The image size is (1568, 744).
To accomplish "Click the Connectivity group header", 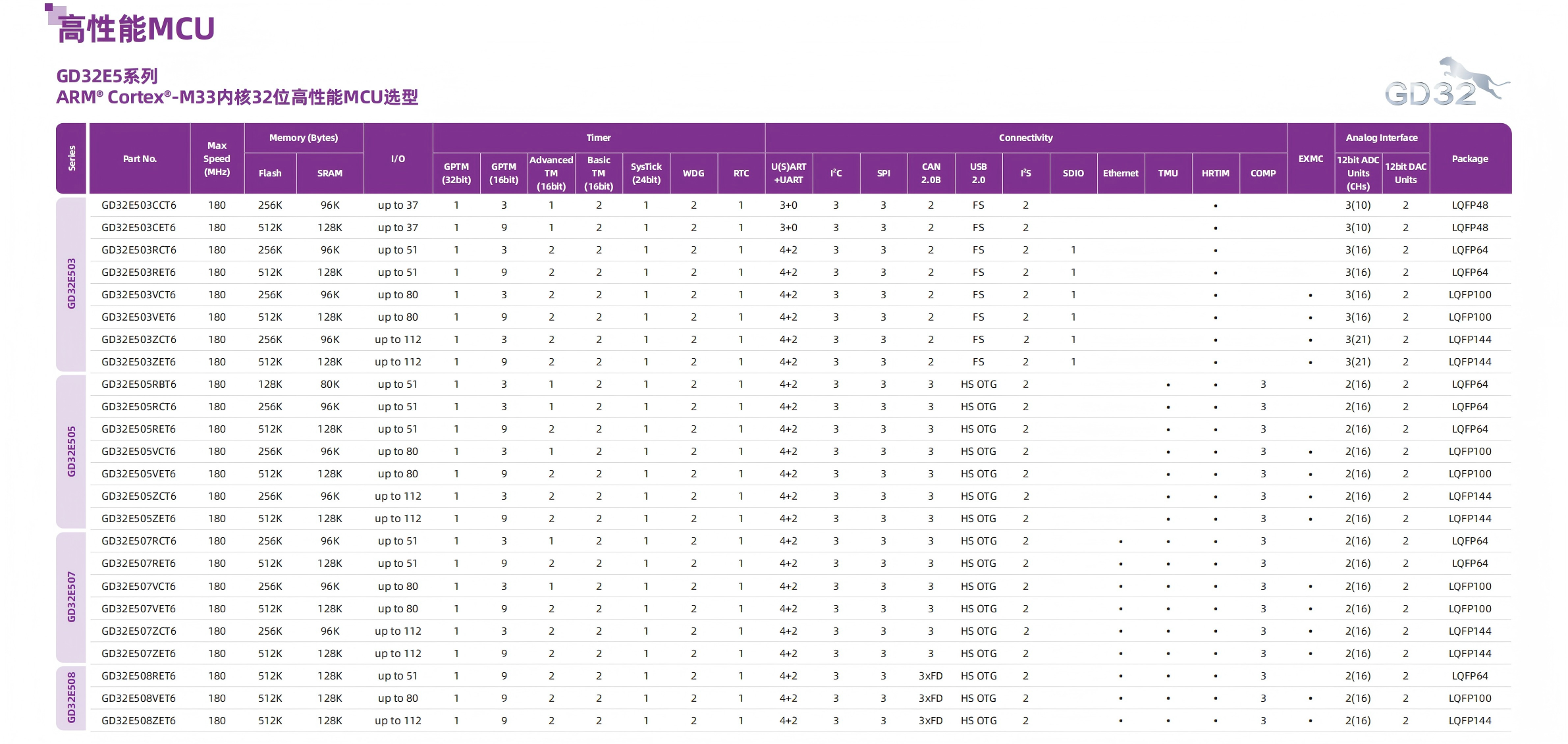I will (x=1025, y=138).
